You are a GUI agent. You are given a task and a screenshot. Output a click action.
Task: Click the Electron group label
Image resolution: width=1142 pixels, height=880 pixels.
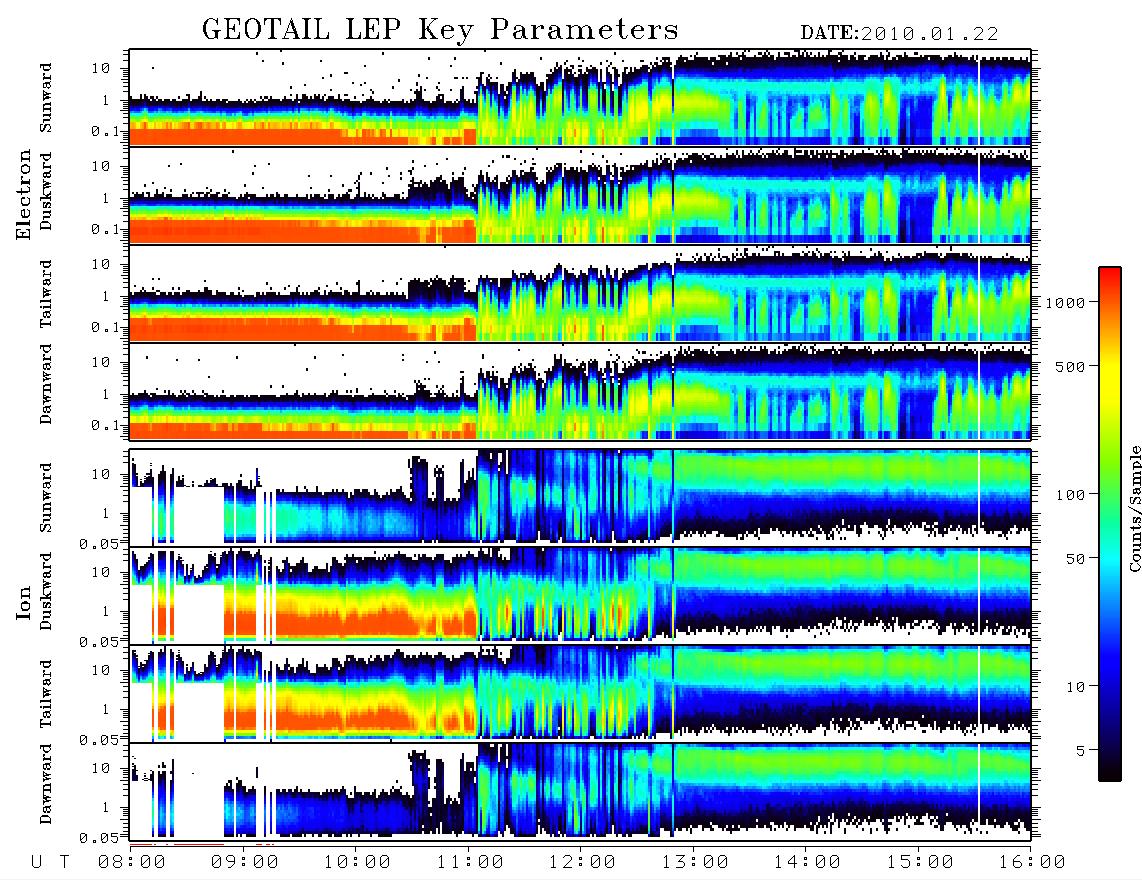[x=24, y=195]
